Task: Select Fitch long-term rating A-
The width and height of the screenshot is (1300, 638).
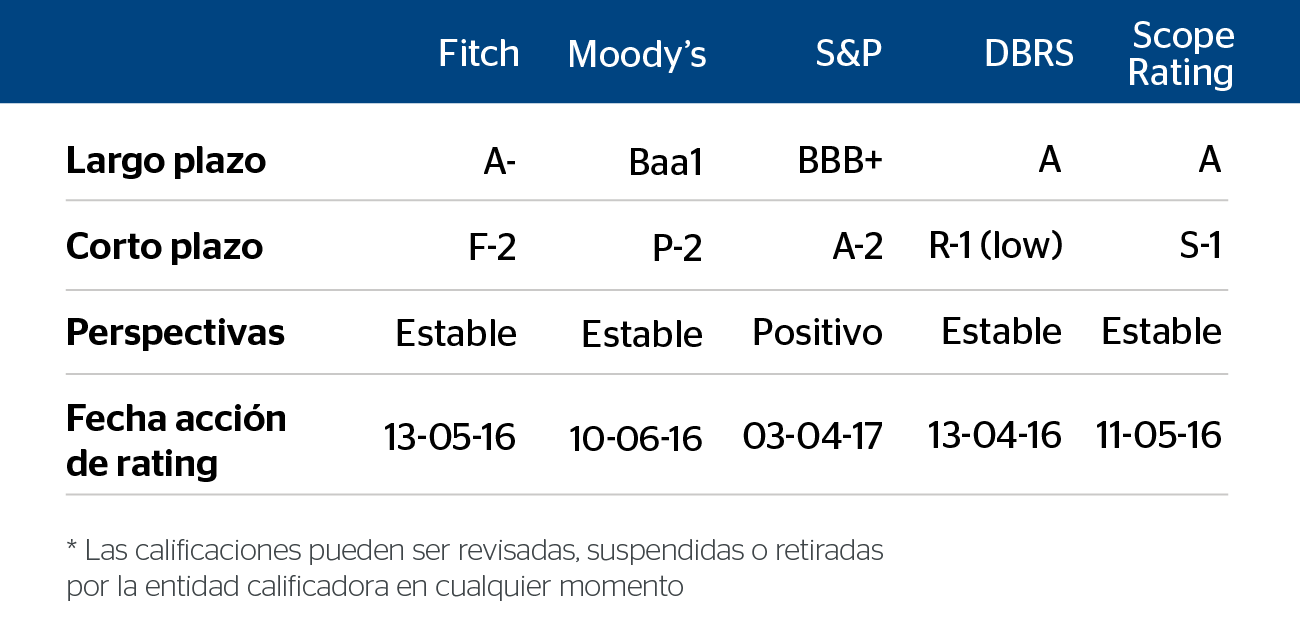Action: [500, 161]
